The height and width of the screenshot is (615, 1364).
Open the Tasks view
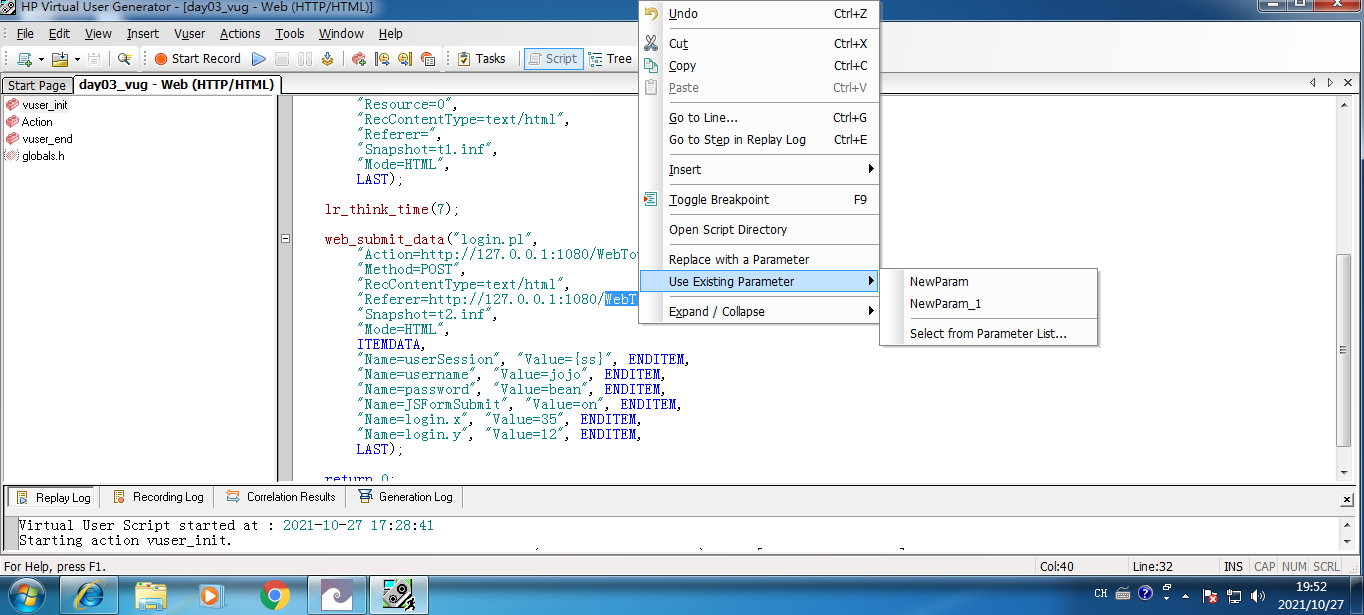481,59
